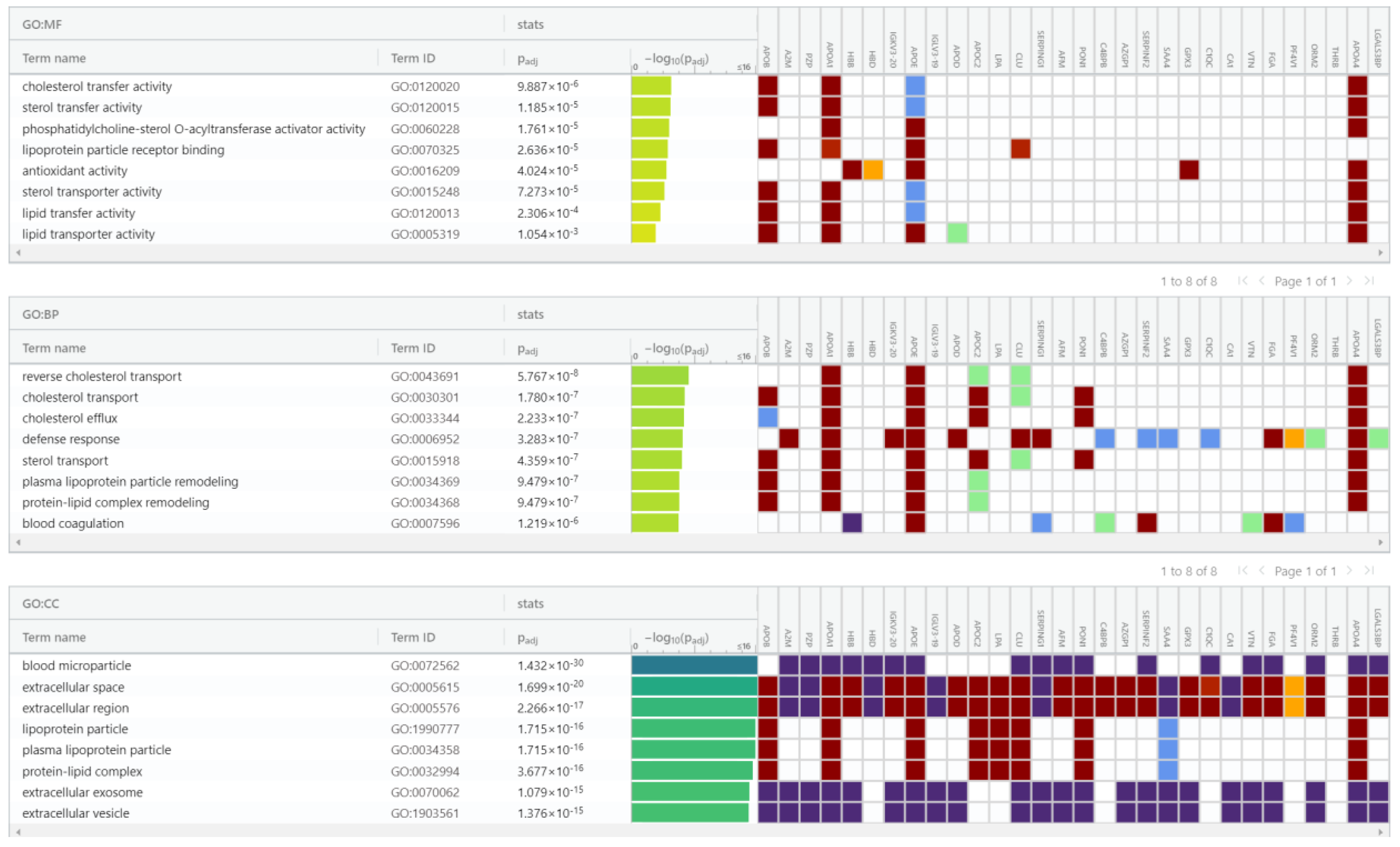
Task: Click orange HBD cell in antioxidant activity row
Action: (x=873, y=171)
